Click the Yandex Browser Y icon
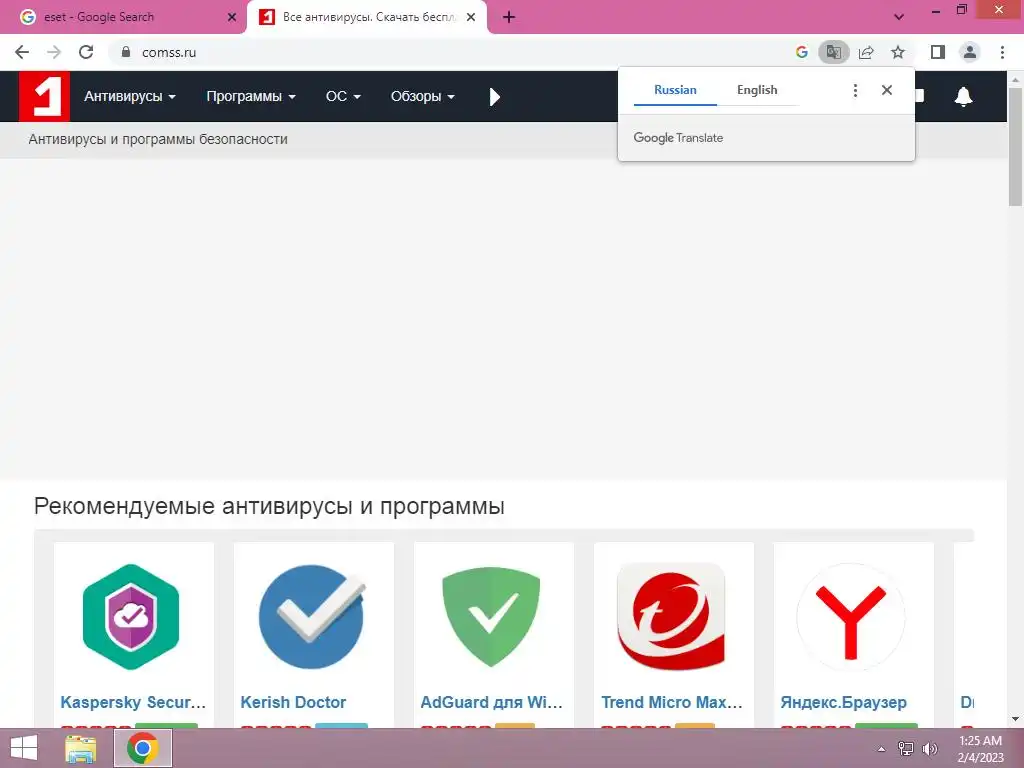The width and height of the screenshot is (1024, 768). coord(851,616)
